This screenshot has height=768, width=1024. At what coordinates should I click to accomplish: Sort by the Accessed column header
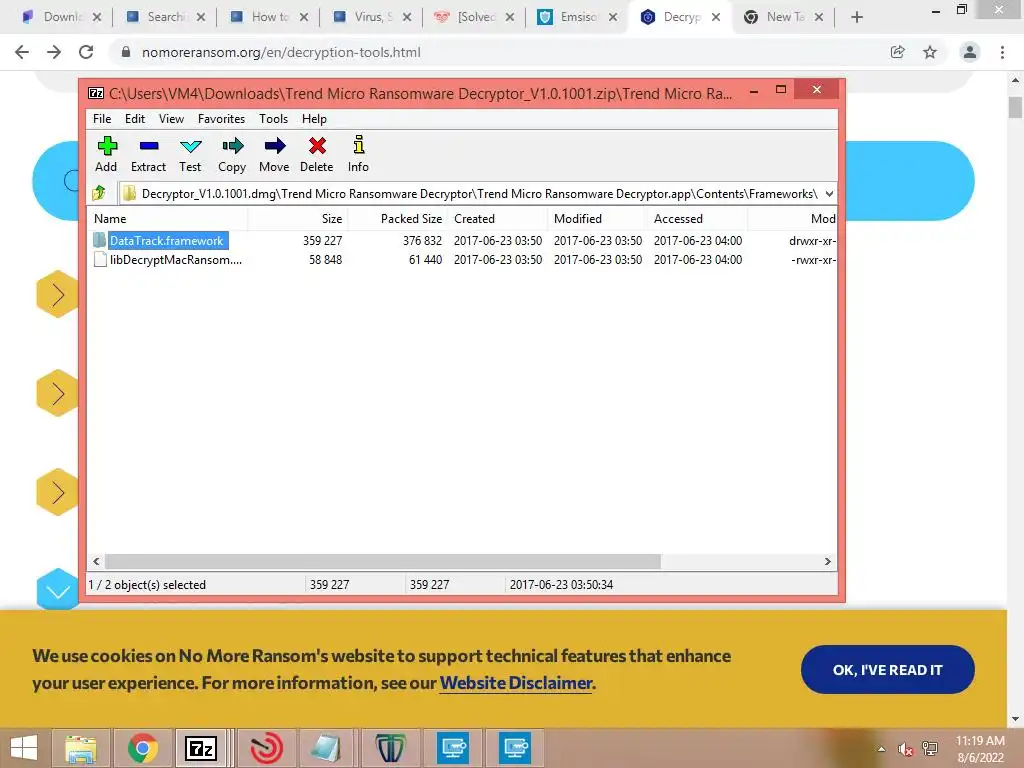(x=697, y=219)
